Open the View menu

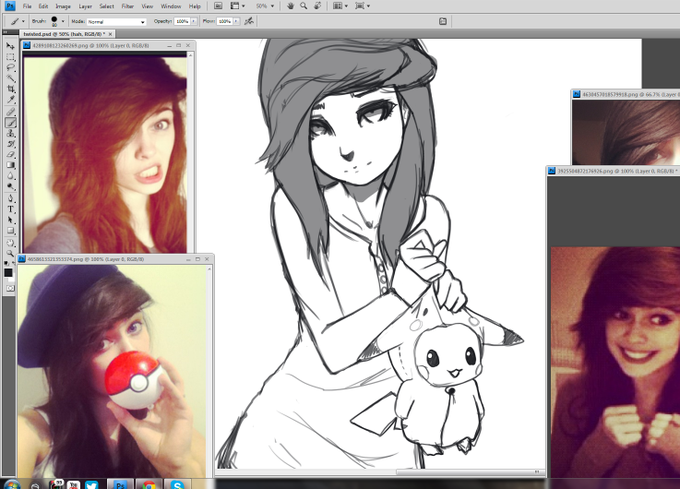(147, 6)
